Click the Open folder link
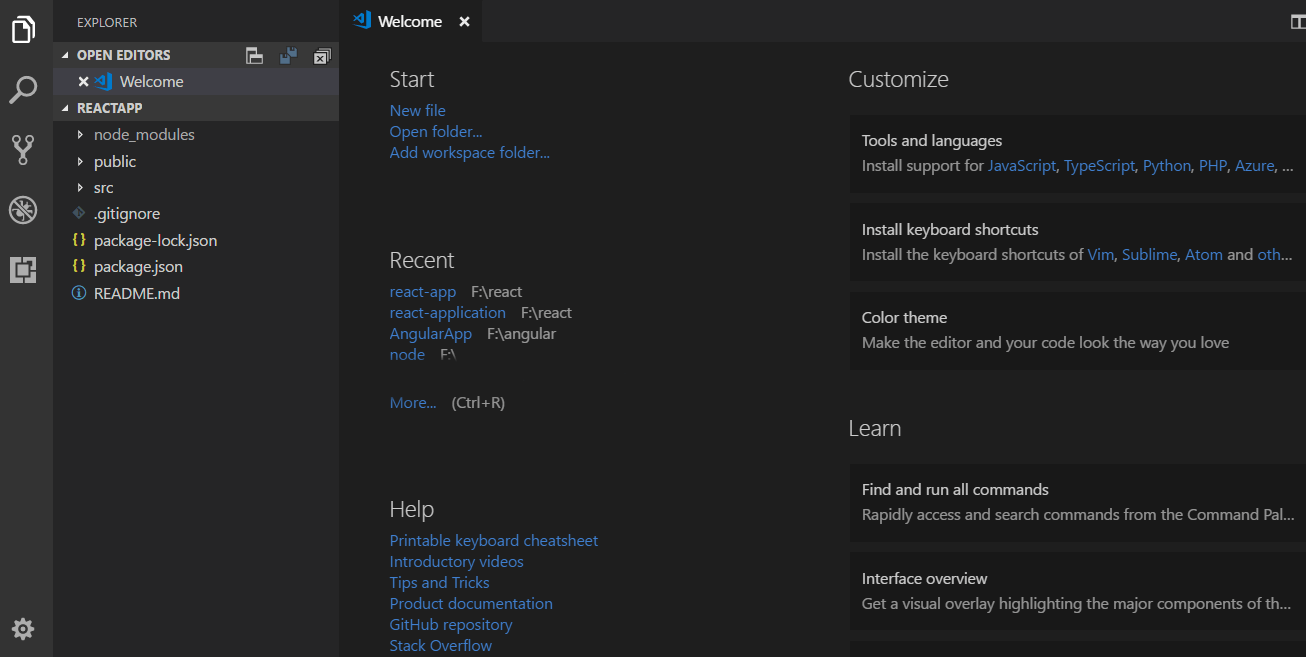The width and height of the screenshot is (1306, 657). pyautogui.click(x=436, y=131)
